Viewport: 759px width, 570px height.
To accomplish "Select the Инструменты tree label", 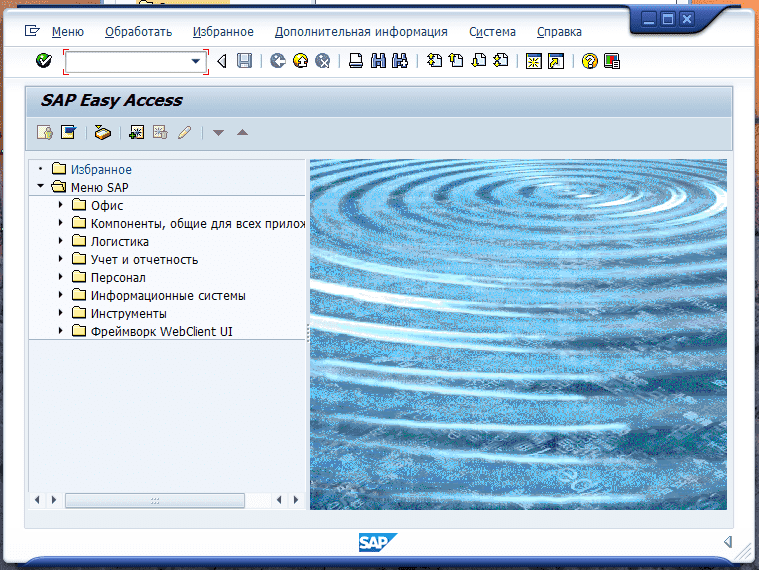I will tap(129, 314).
